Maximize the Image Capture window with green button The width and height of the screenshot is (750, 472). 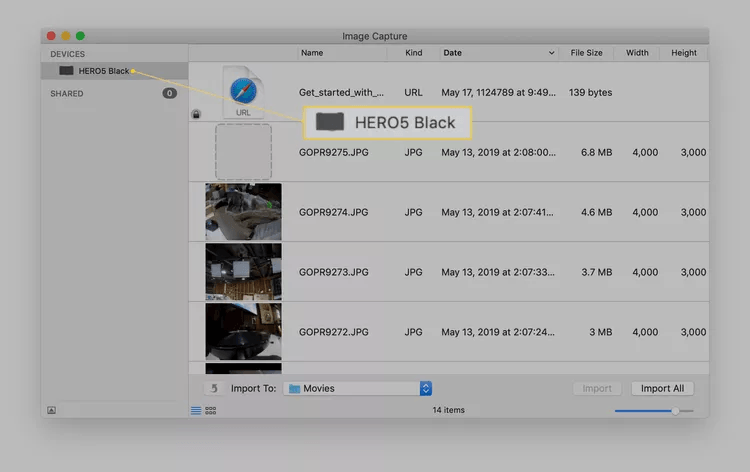pyautogui.click(x=80, y=36)
